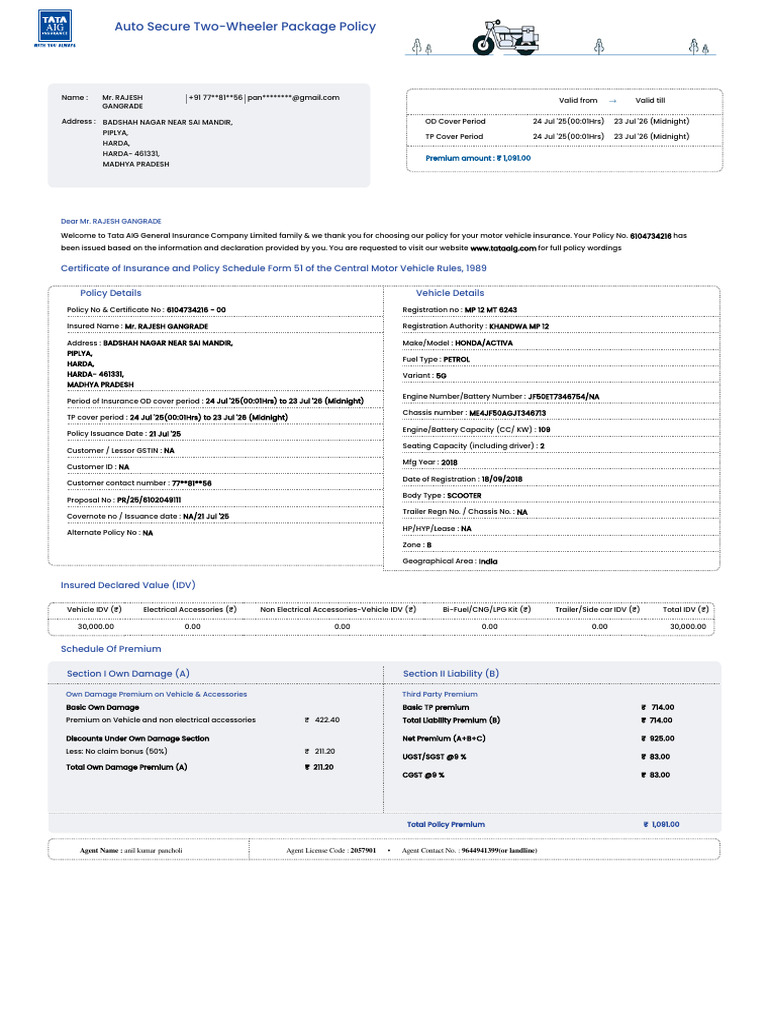Click the Make/Model HONDA/ACTIVA row

[458, 343]
